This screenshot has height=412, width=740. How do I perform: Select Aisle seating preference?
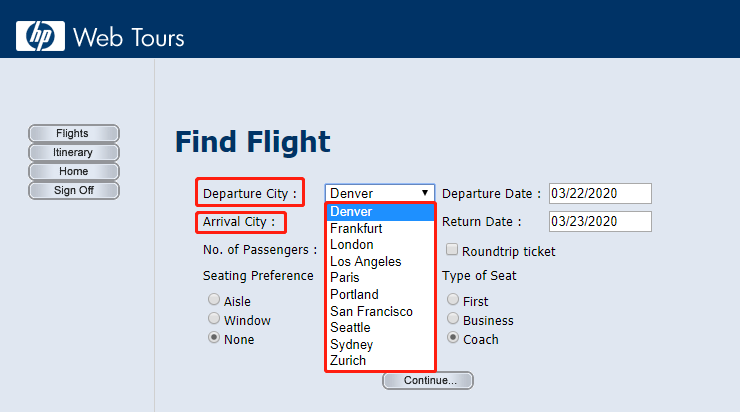click(214, 300)
